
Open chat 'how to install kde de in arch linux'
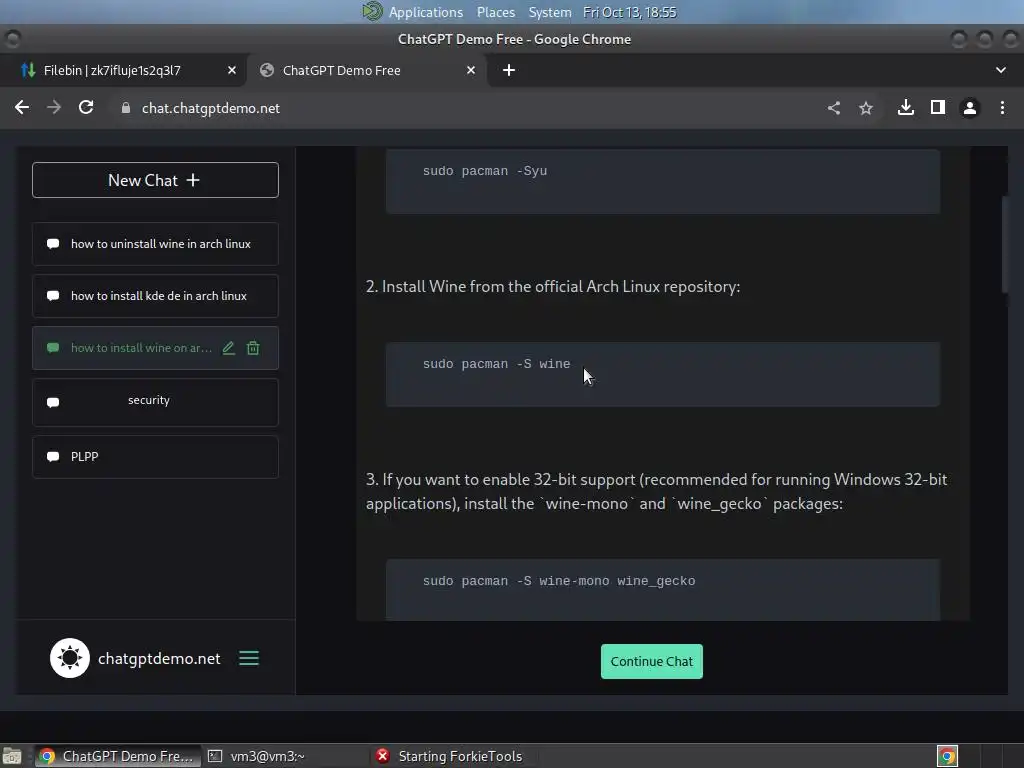(155, 296)
